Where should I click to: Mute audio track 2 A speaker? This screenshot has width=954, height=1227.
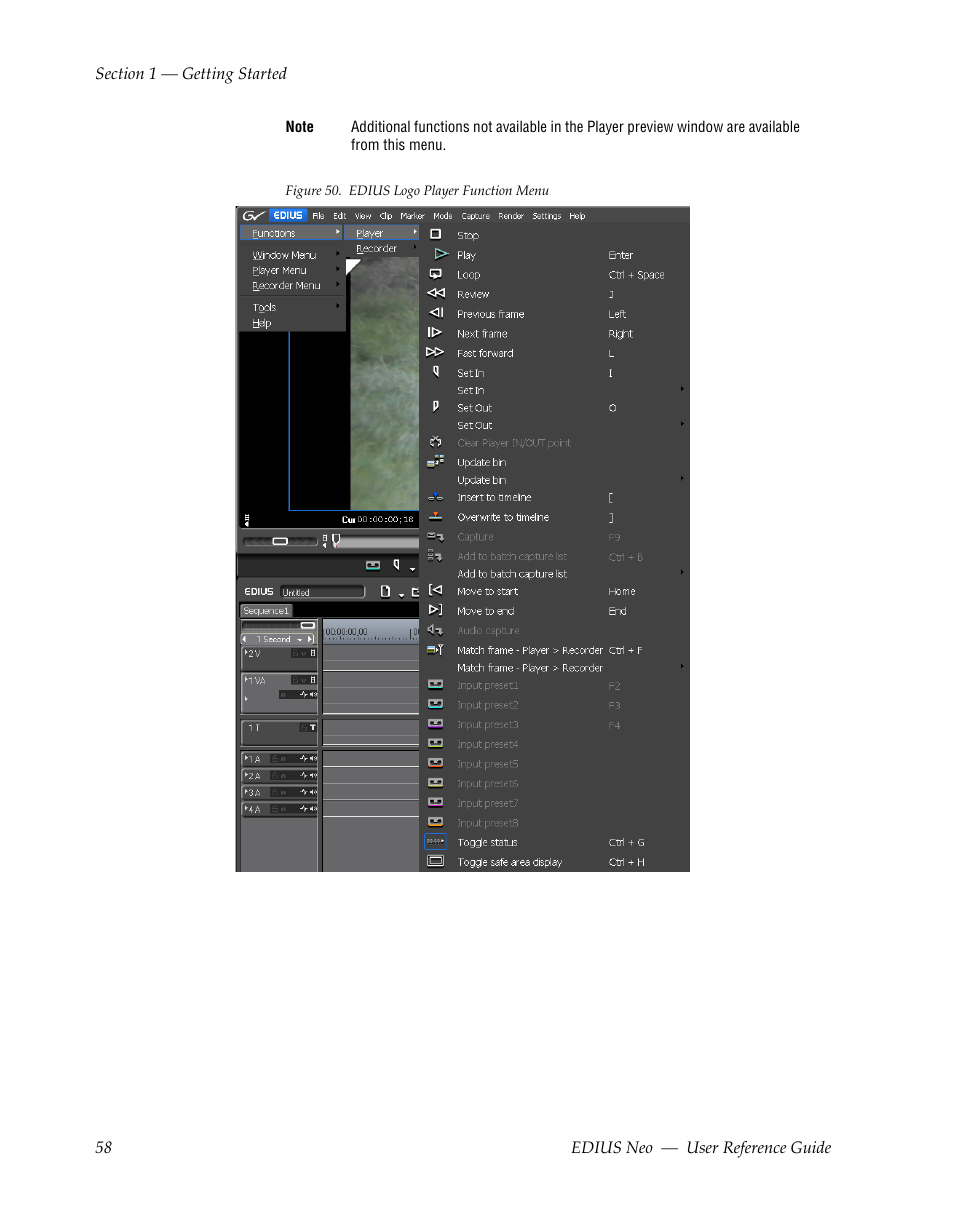(x=313, y=776)
